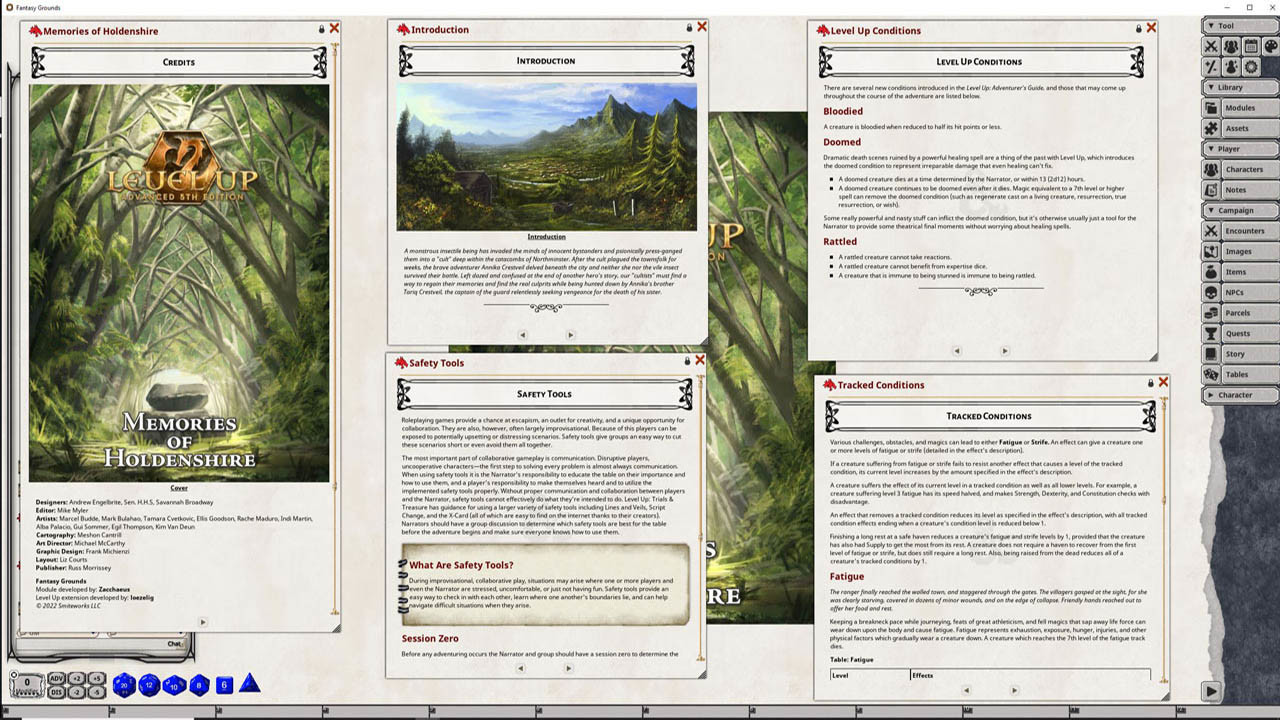Open the NPCs panel from the sidebar

click(x=1243, y=292)
